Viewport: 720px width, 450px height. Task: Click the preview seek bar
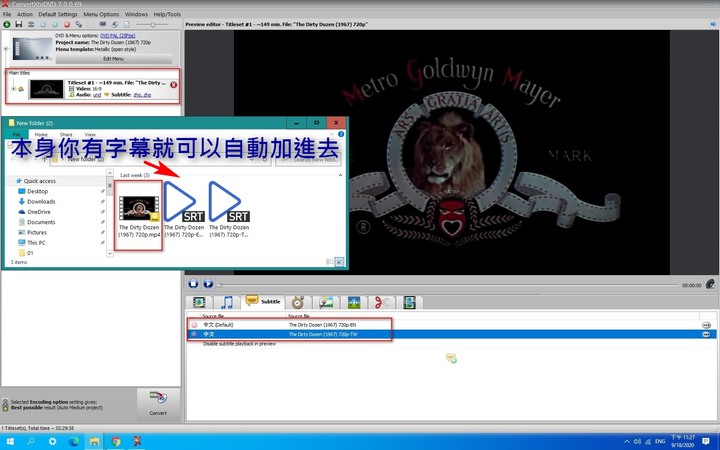click(x=450, y=285)
